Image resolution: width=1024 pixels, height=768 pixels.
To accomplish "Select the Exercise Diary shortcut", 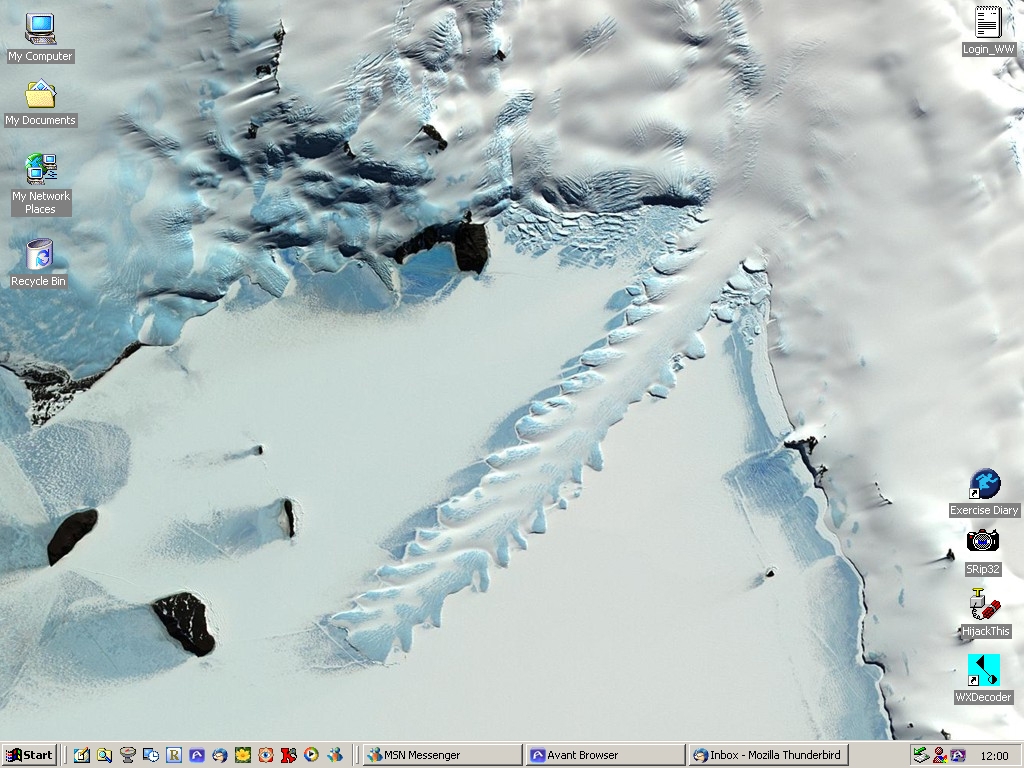I will pos(984,492).
